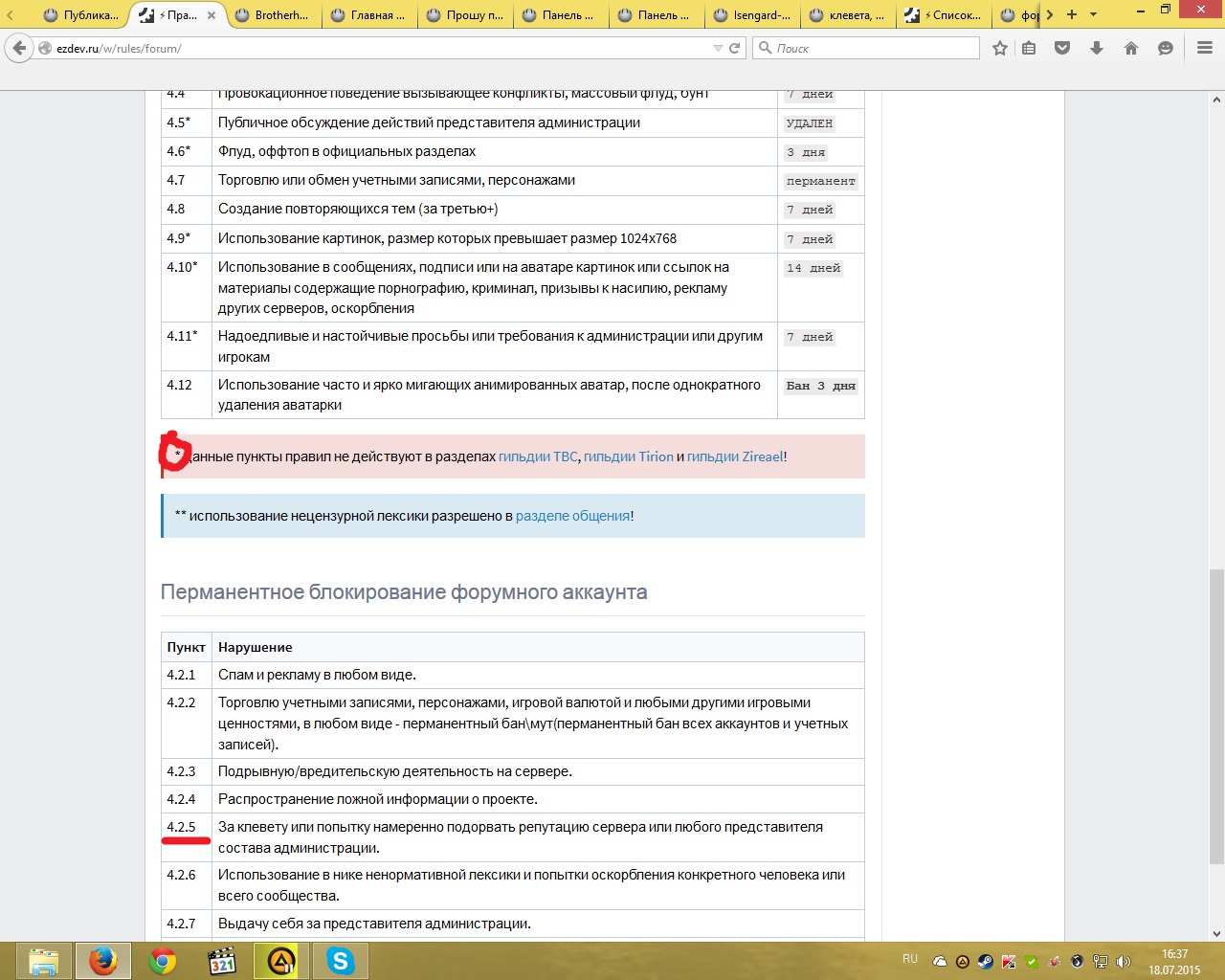
Task: Reload the page with the refresh icon
Action: pyautogui.click(x=735, y=48)
